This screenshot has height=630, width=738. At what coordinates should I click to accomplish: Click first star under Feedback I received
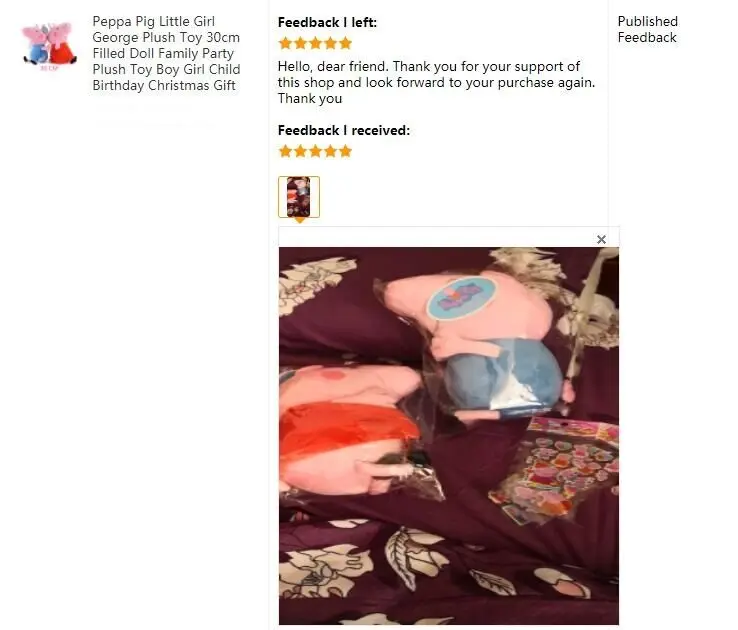click(x=285, y=151)
